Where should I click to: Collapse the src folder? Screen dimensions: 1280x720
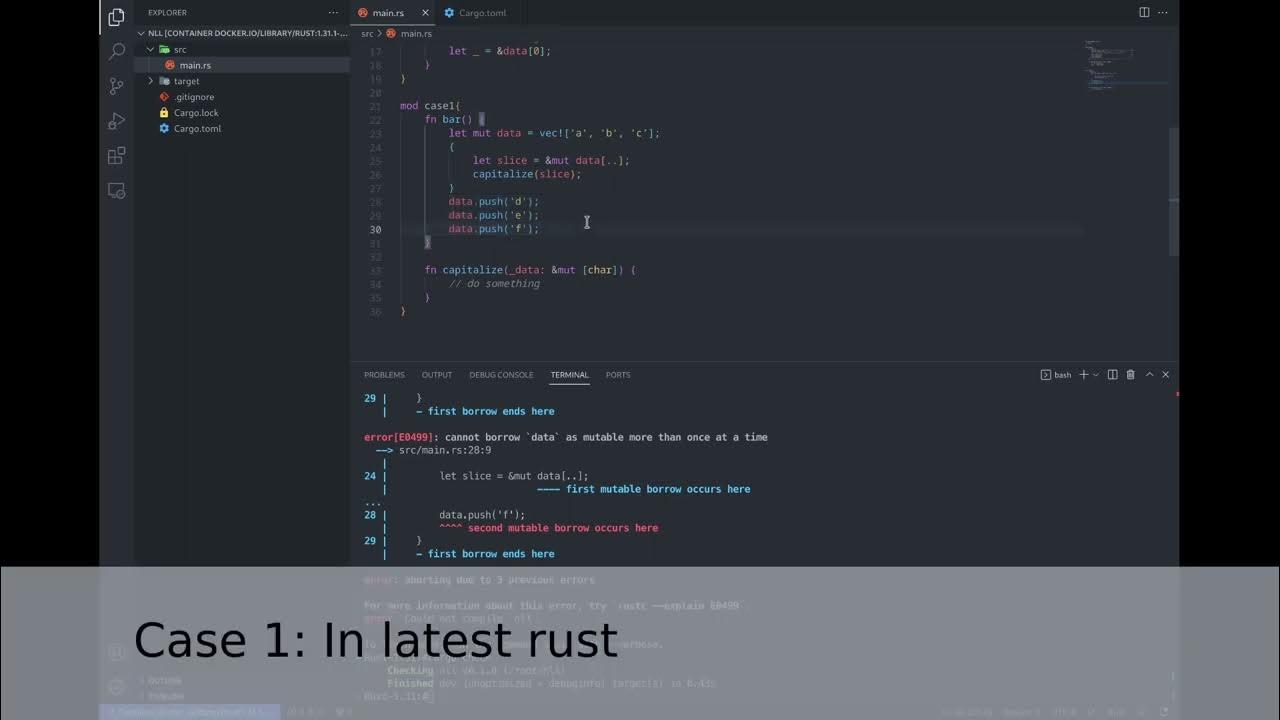tap(242, 49)
